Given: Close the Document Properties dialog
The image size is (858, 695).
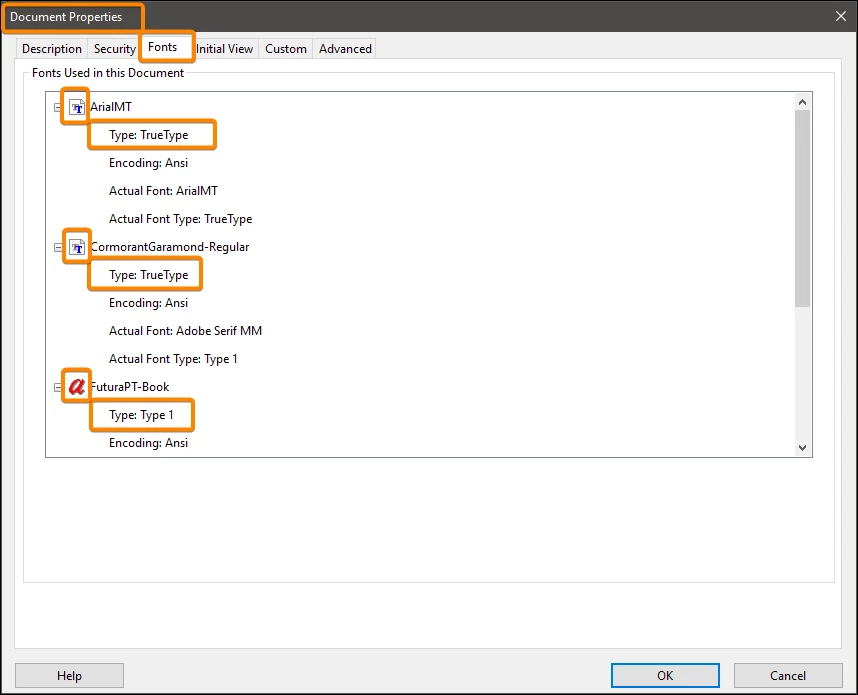Looking at the screenshot, I should (x=841, y=16).
